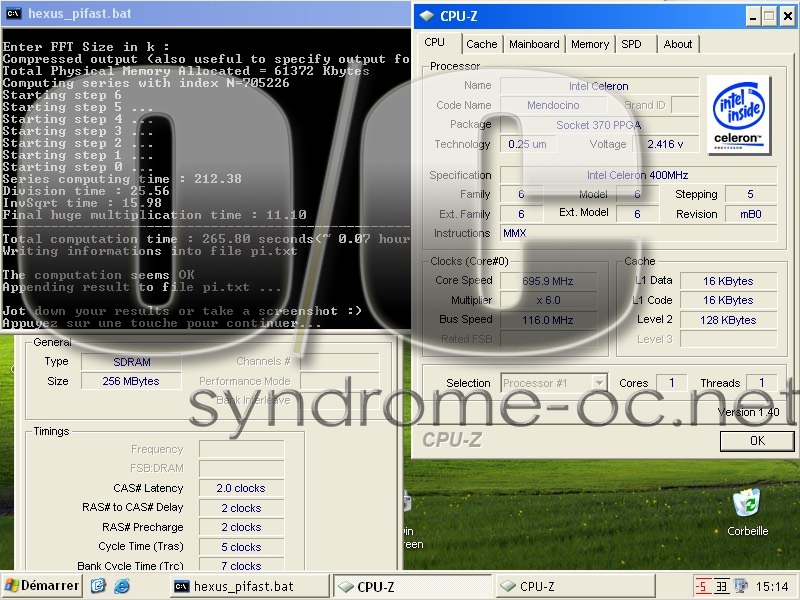The height and width of the screenshot is (600, 800).
Task: Click the empty memory Frequency field
Action: click(x=241, y=449)
